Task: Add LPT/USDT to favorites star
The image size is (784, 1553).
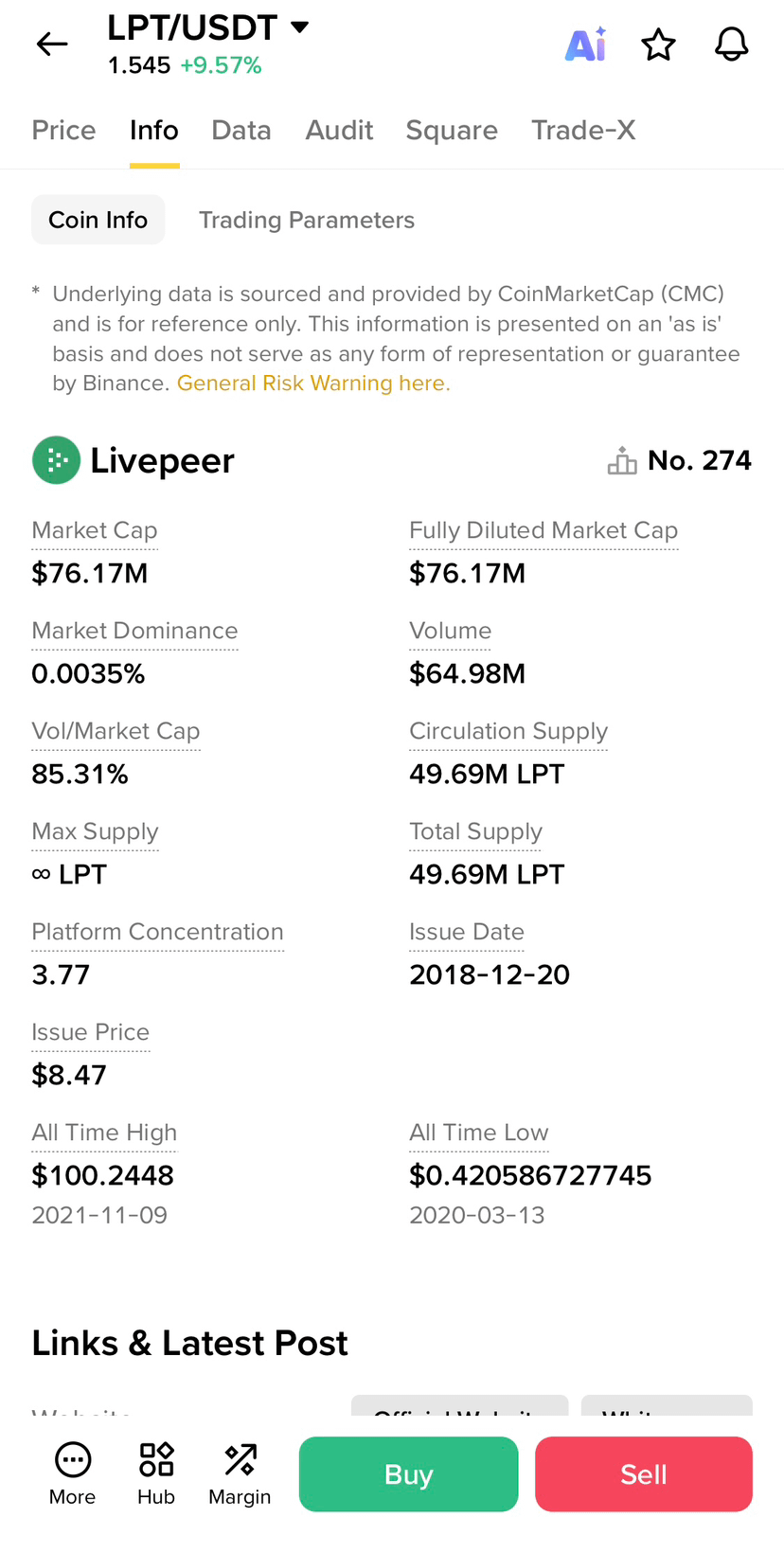Action: pyautogui.click(x=658, y=45)
